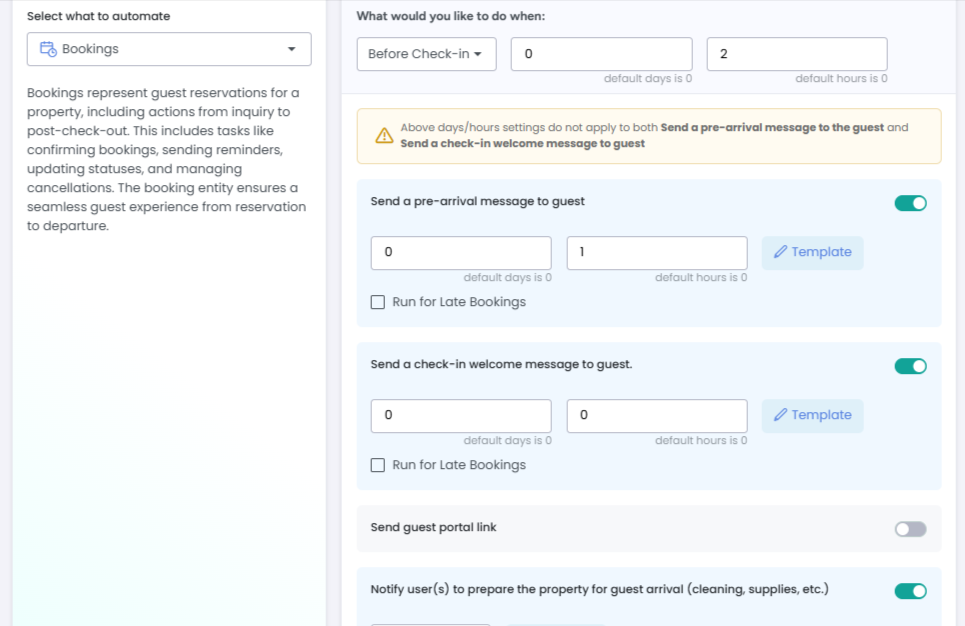Click pencil icon in pre-arrival Template button
Viewport: 965px width, 626px height.
tap(780, 252)
